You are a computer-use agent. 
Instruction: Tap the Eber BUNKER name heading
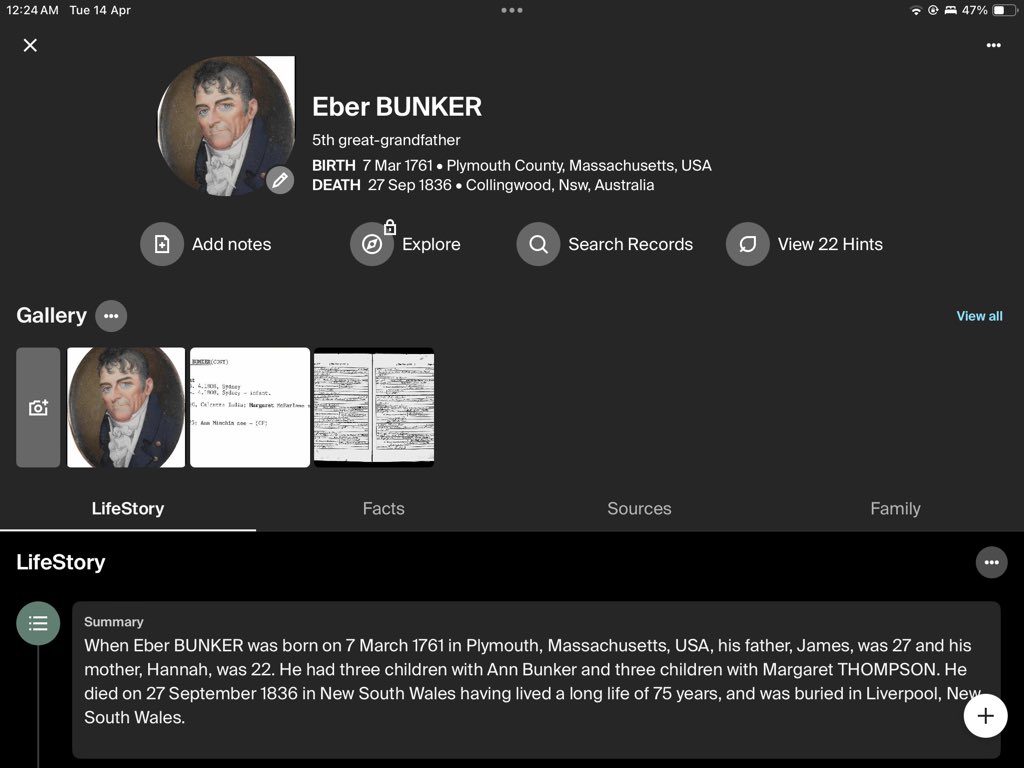click(x=397, y=107)
